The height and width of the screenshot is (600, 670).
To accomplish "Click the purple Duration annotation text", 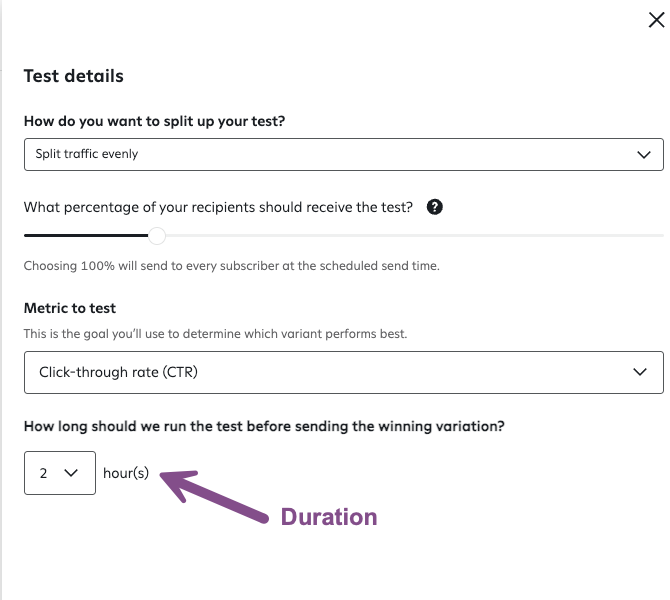I will (x=328, y=517).
